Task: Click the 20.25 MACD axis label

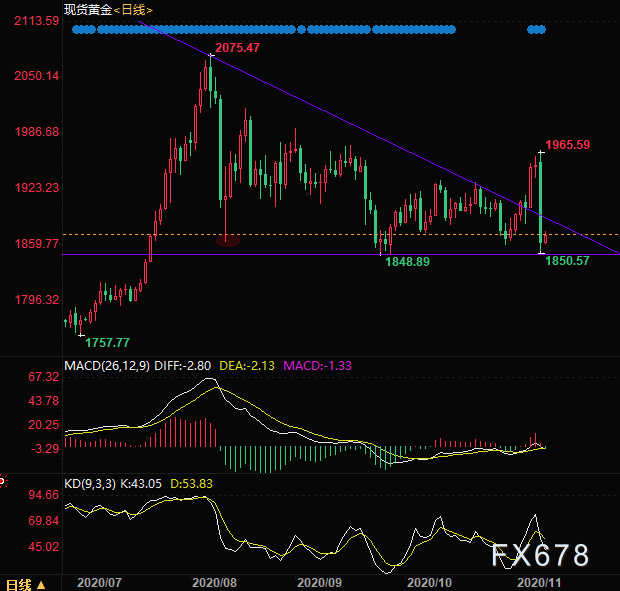Action: coord(43,425)
